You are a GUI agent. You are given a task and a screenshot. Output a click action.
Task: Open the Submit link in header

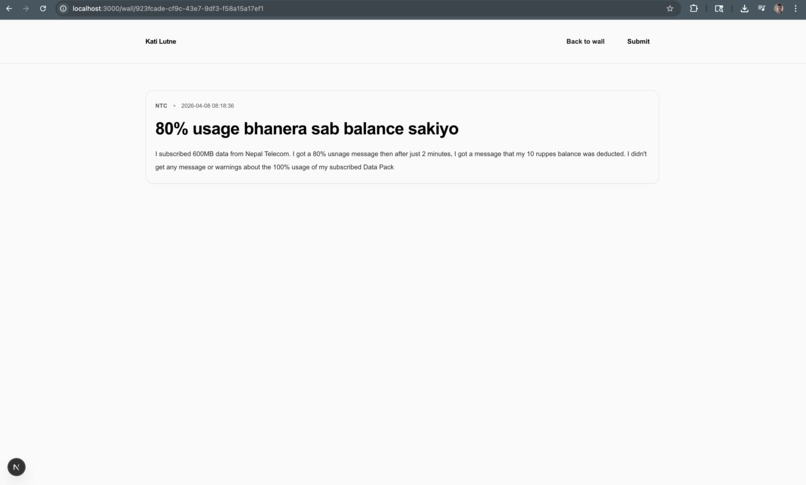point(638,42)
